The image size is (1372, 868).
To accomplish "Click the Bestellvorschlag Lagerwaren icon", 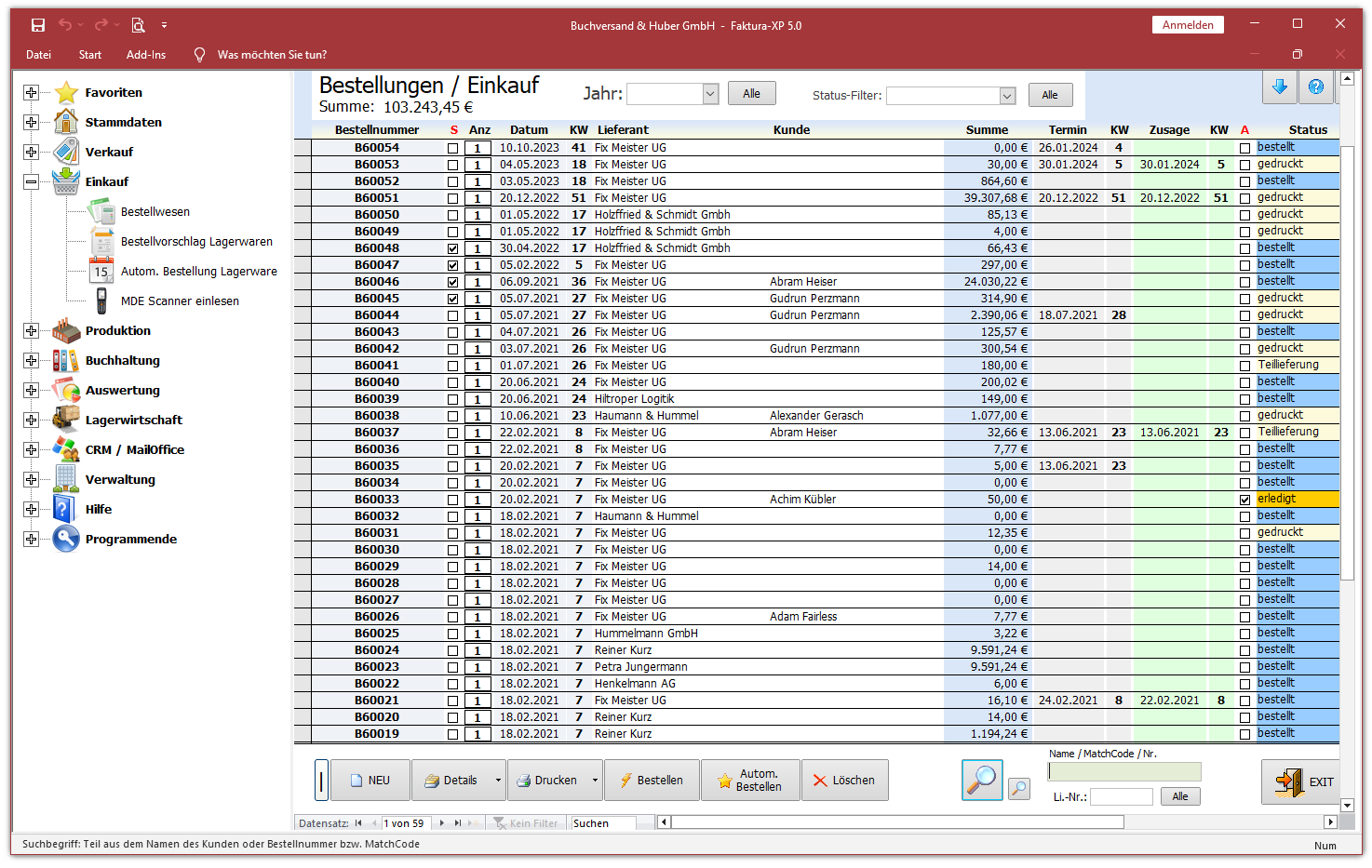I will click(x=101, y=241).
